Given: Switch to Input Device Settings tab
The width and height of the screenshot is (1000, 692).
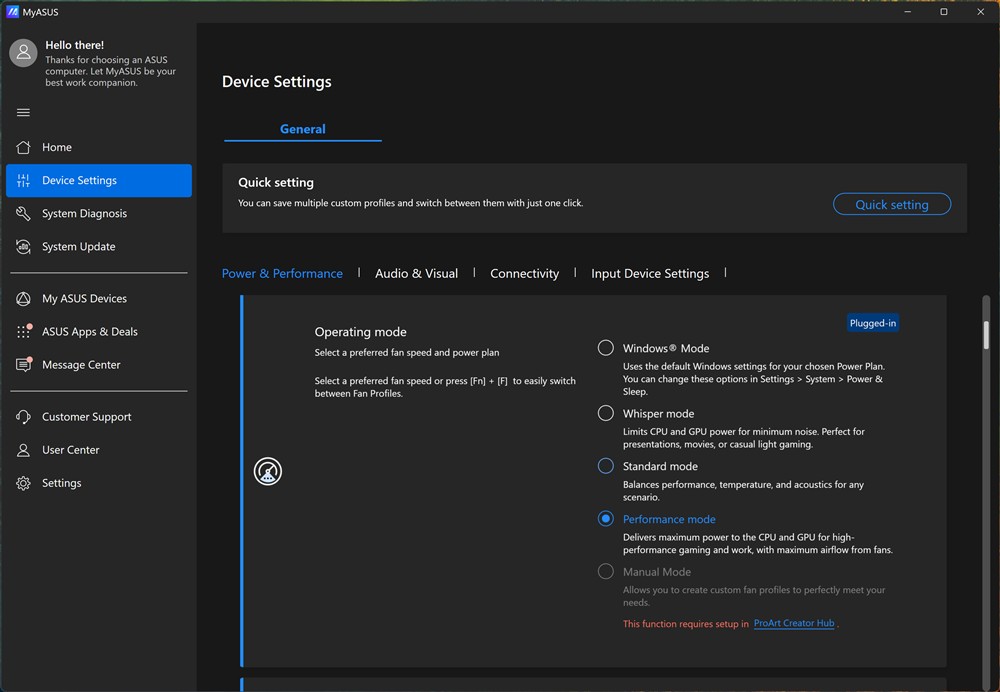Looking at the screenshot, I should [650, 273].
